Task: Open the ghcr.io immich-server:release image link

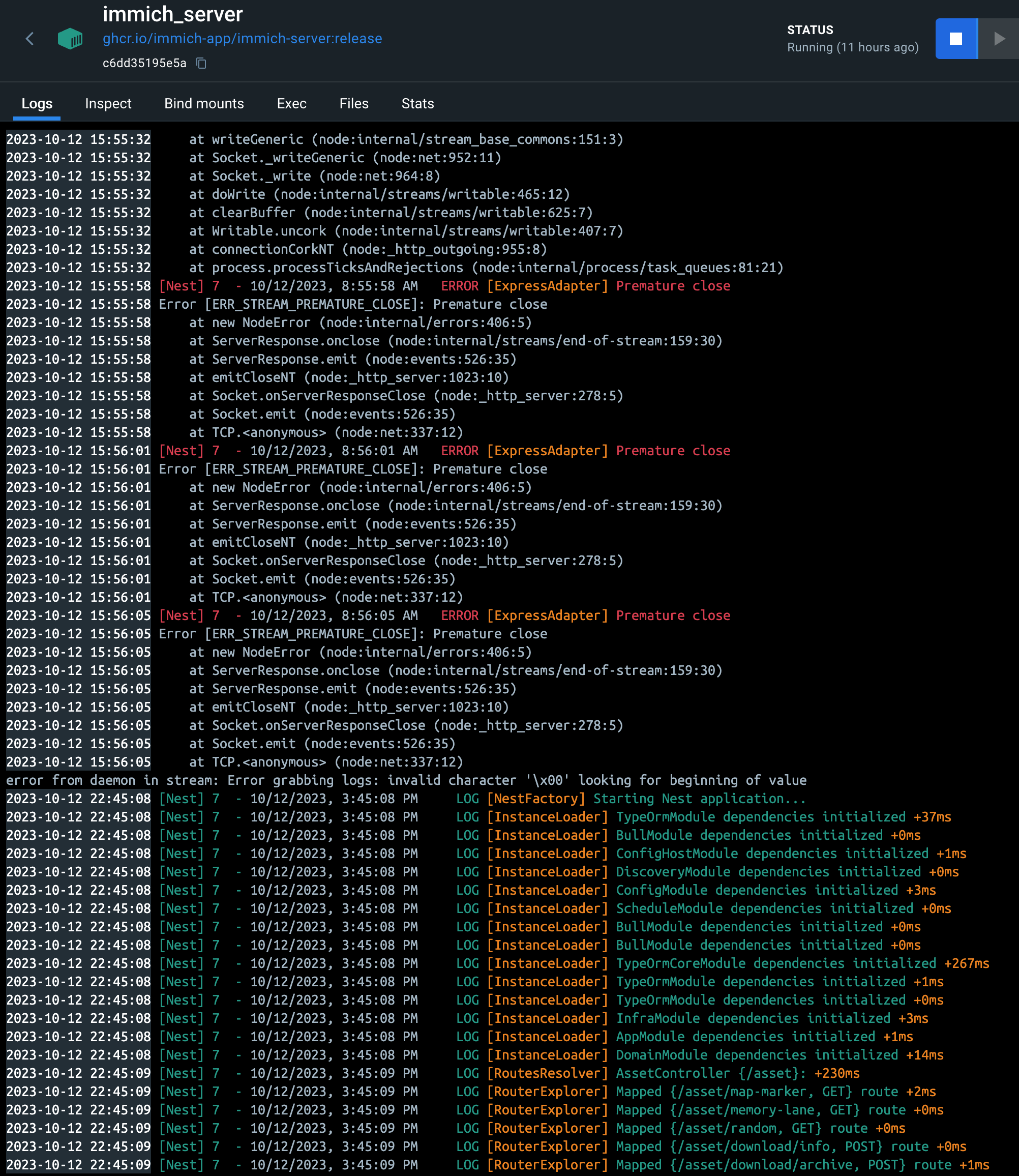Action: click(x=242, y=39)
